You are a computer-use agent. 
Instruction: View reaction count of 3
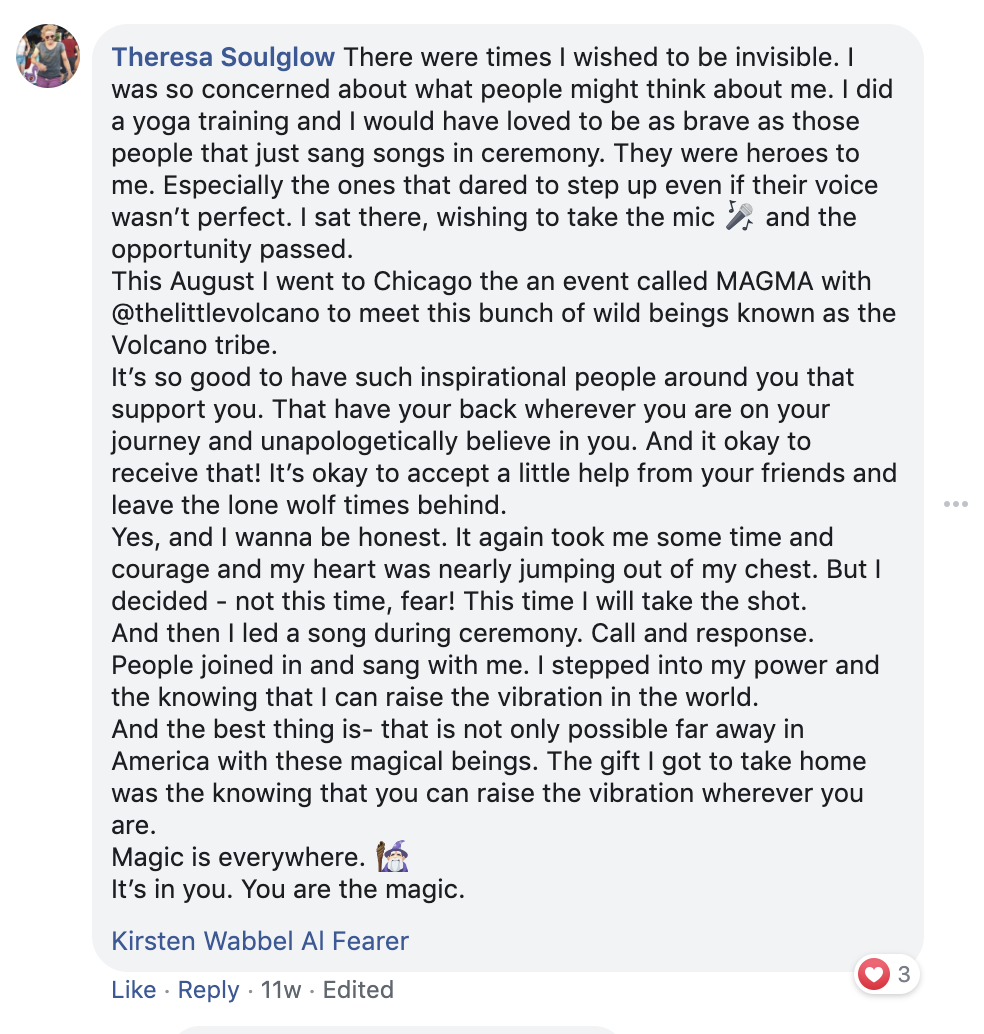click(904, 973)
